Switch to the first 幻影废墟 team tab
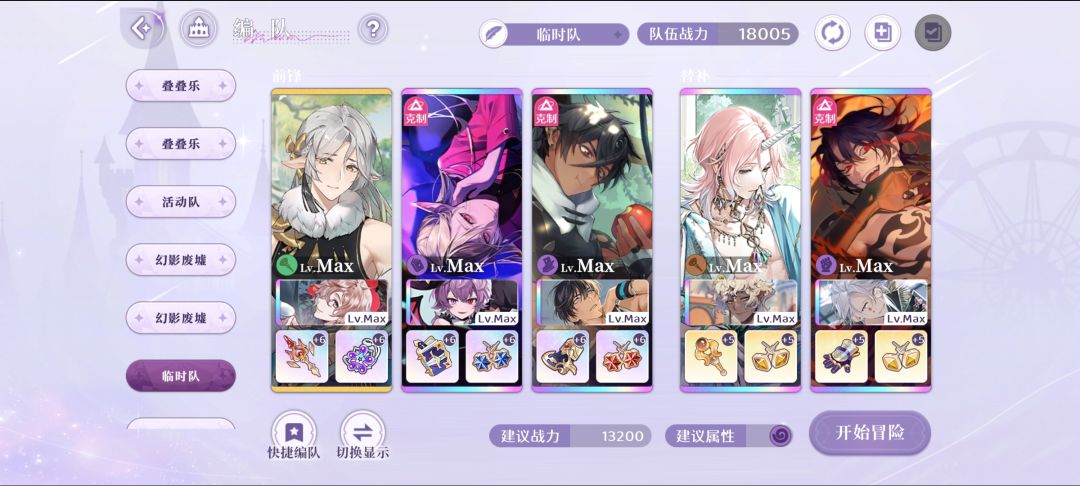The width and height of the screenshot is (1080, 486). point(180,260)
